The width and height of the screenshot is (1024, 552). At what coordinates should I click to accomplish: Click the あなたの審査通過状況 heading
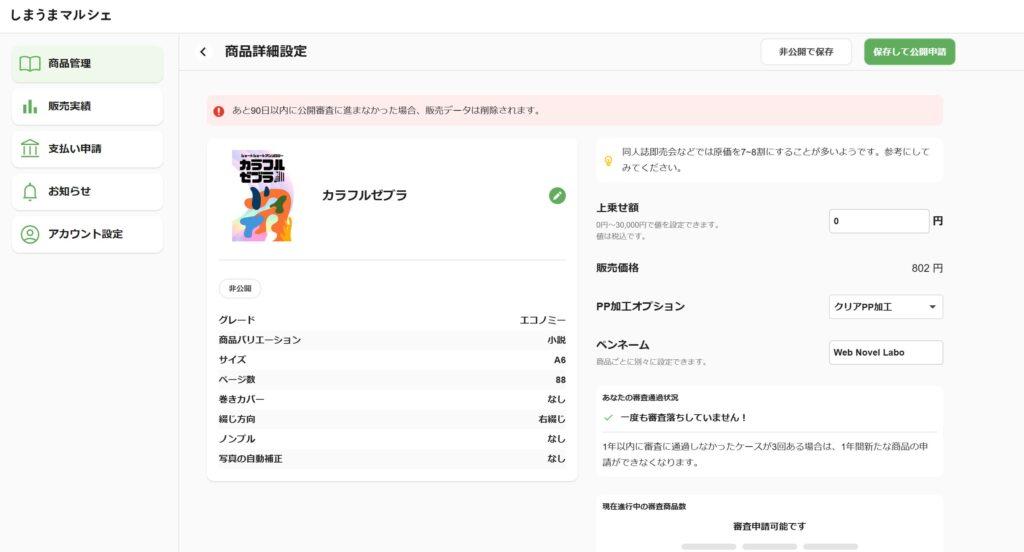(640, 397)
